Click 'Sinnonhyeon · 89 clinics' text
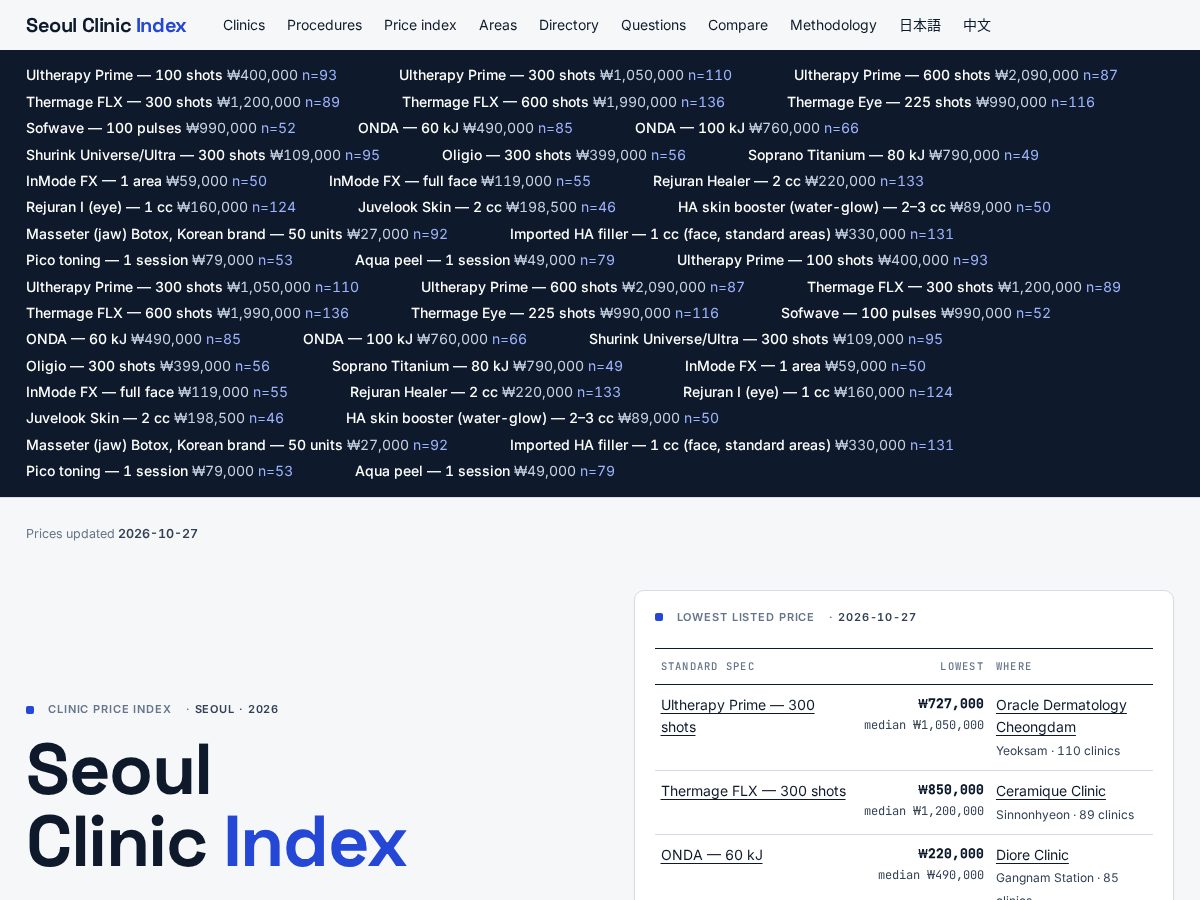Viewport: 1200px width, 900px height. click(1065, 815)
